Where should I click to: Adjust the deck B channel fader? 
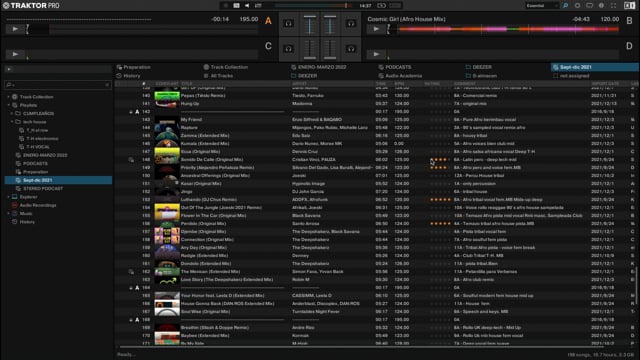[x=330, y=24]
